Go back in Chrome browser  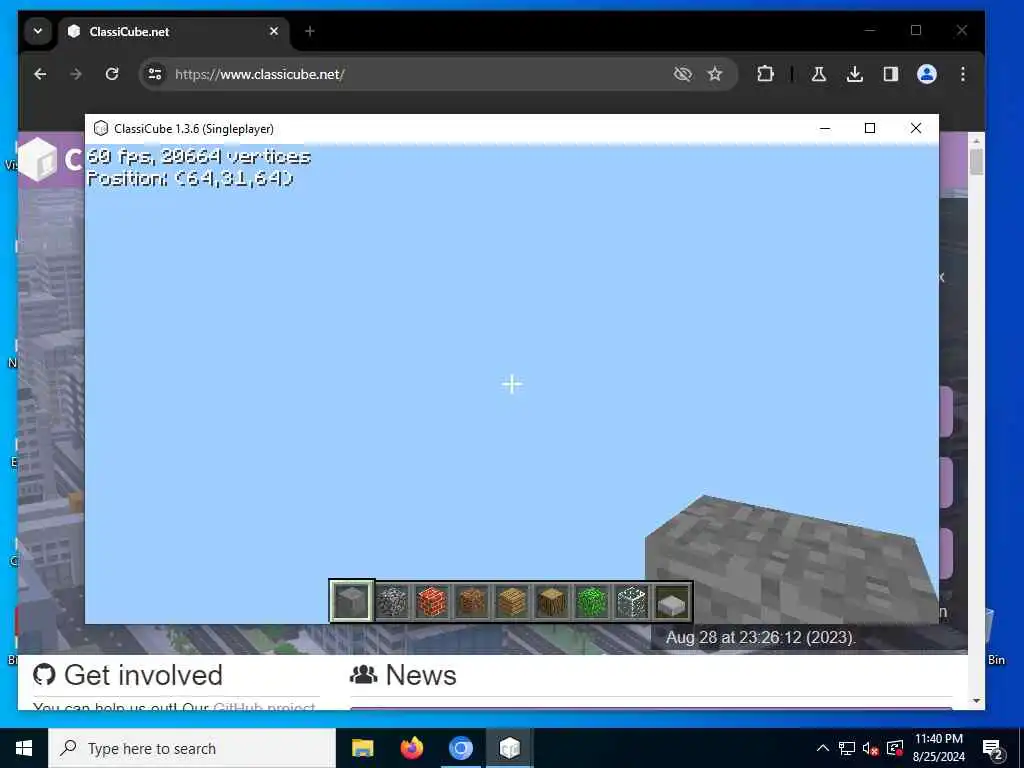coord(40,74)
